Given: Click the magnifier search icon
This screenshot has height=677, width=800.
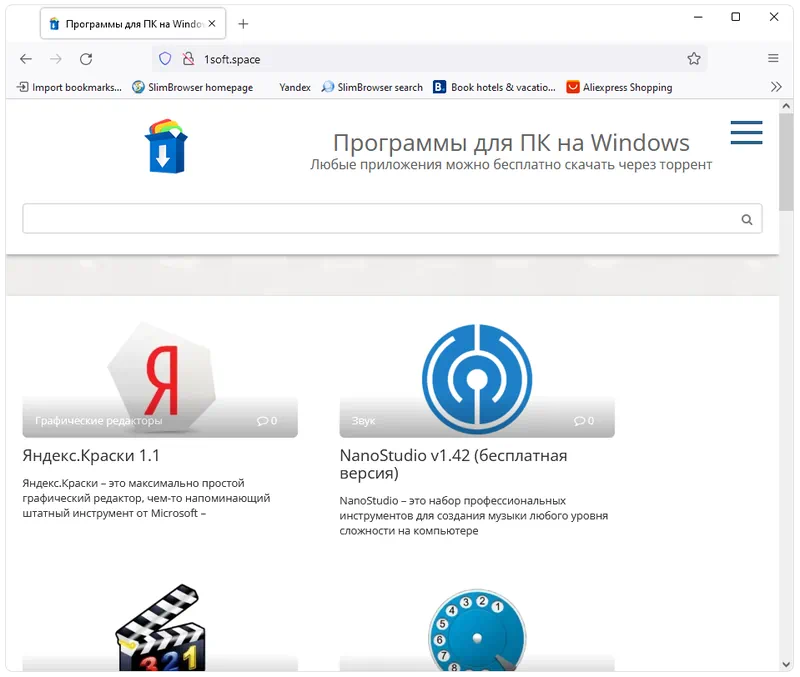Looking at the screenshot, I should tap(746, 219).
